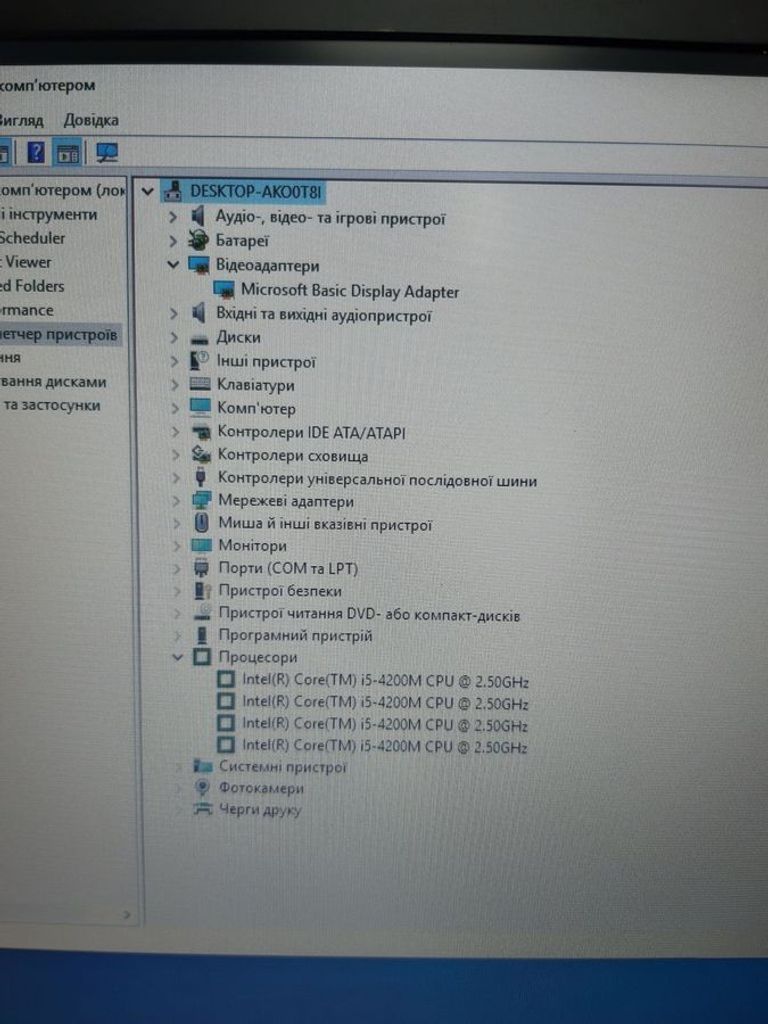Select Диспетчер пристроїв in the left tree
This screenshot has height=1024, width=768.
pos(58,335)
